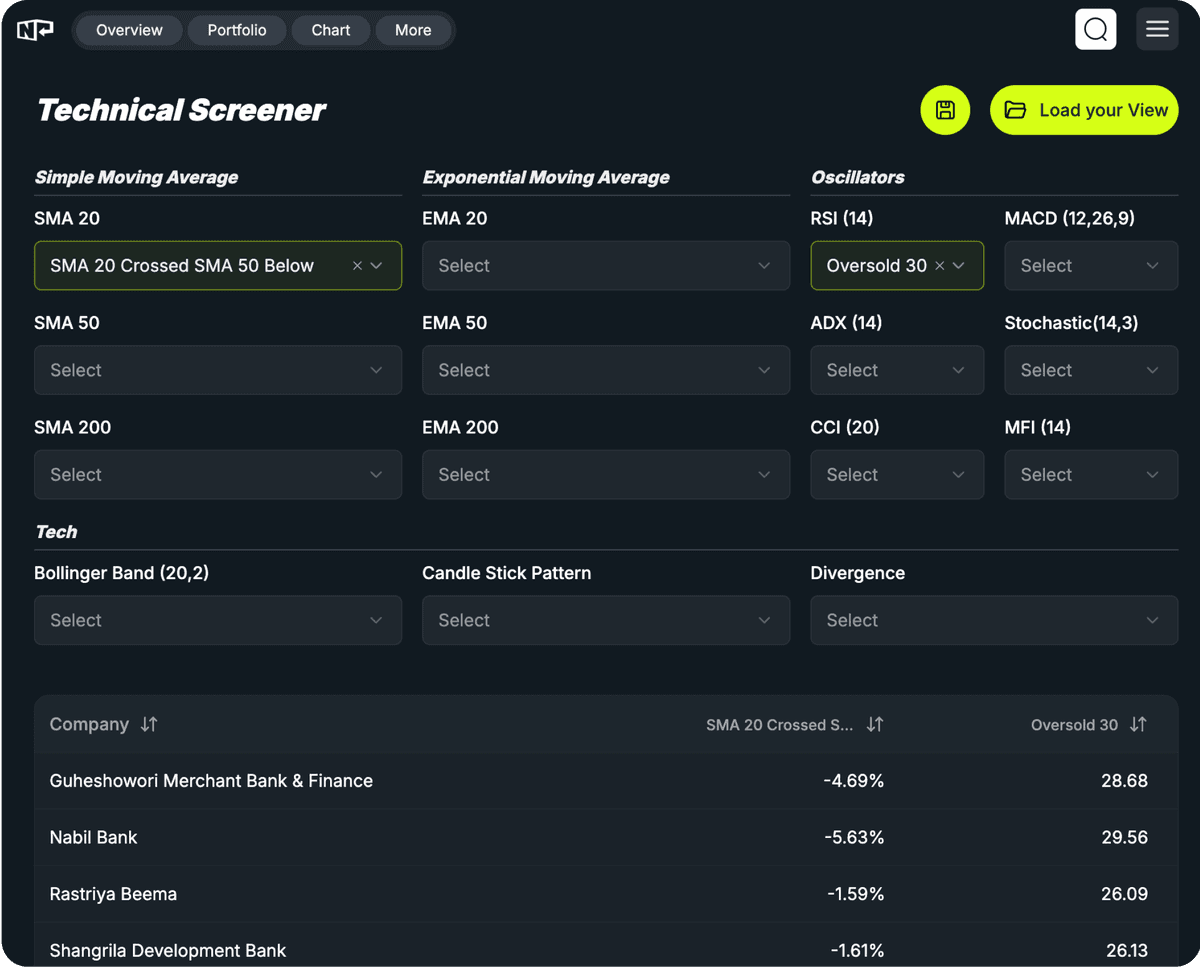Open the hamburger menu icon
Screen dimensions: 1200x967
[1157, 29]
